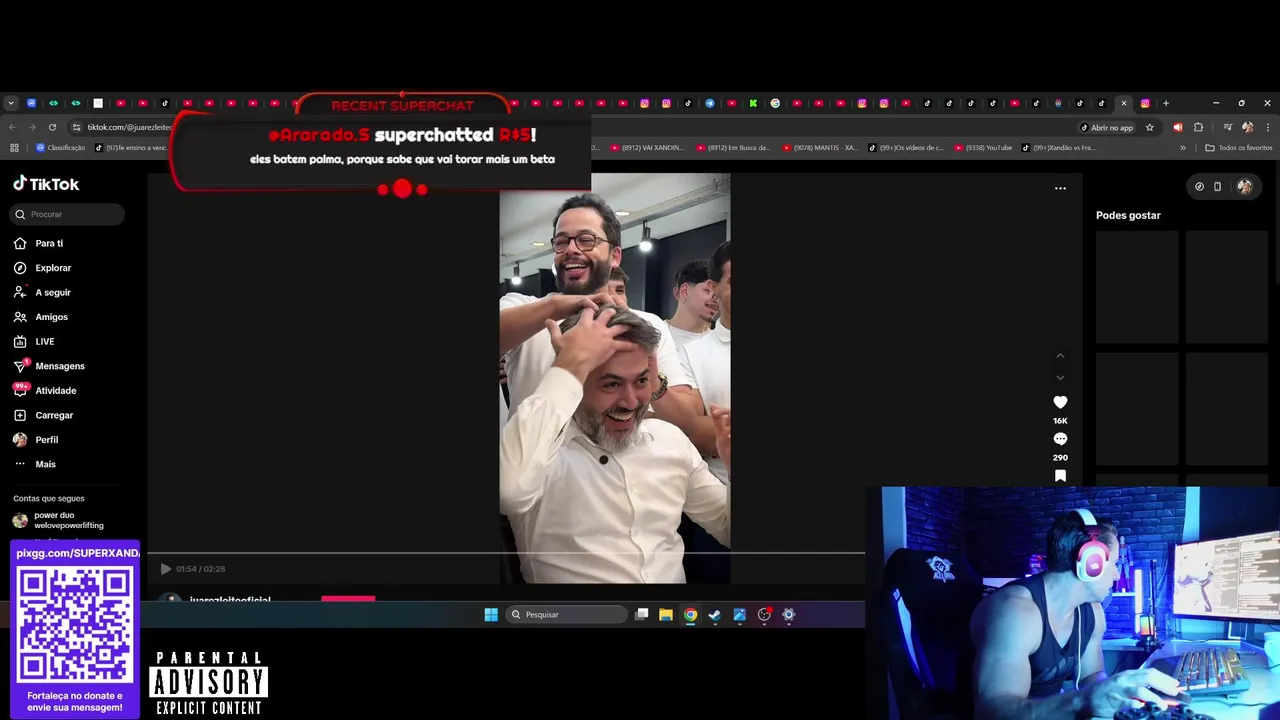This screenshot has width=1280, height=720.
Task: Open Task View on the taskbar
Action: tap(642, 614)
